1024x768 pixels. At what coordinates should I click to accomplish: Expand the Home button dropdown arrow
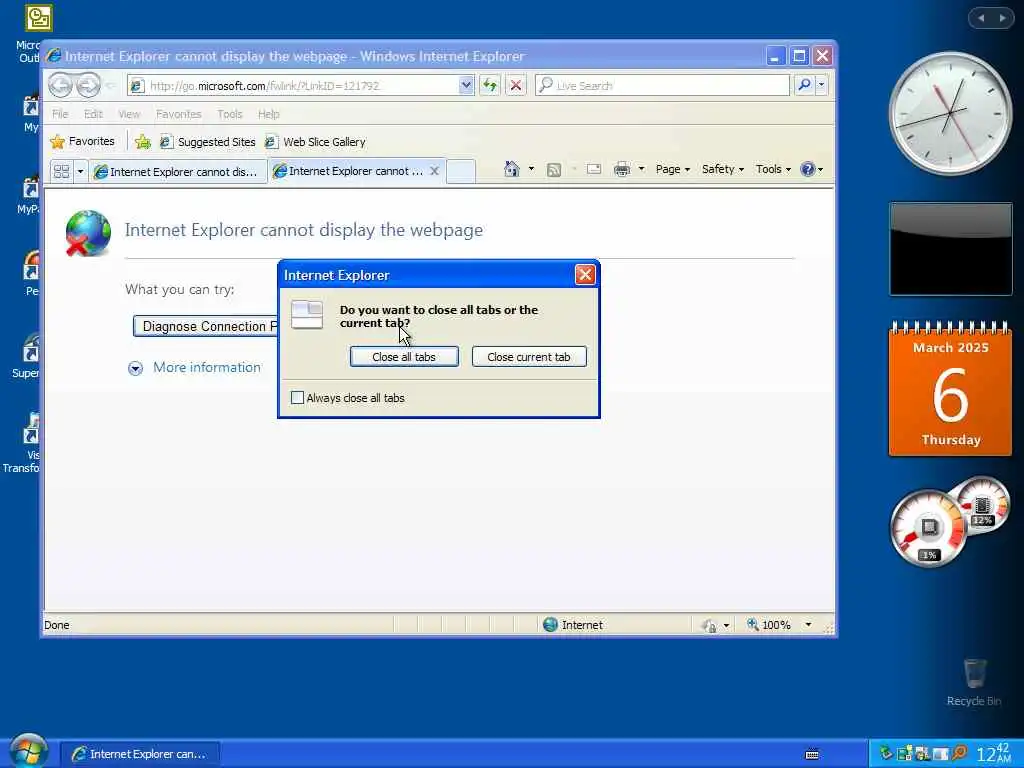point(531,169)
